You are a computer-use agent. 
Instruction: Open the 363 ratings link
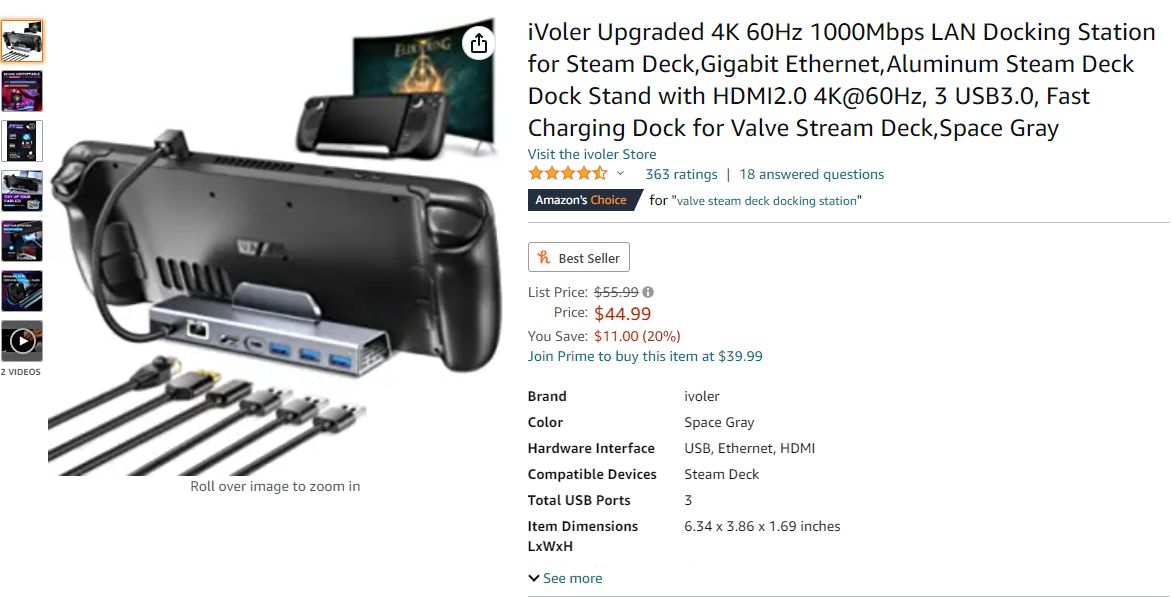click(681, 174)
